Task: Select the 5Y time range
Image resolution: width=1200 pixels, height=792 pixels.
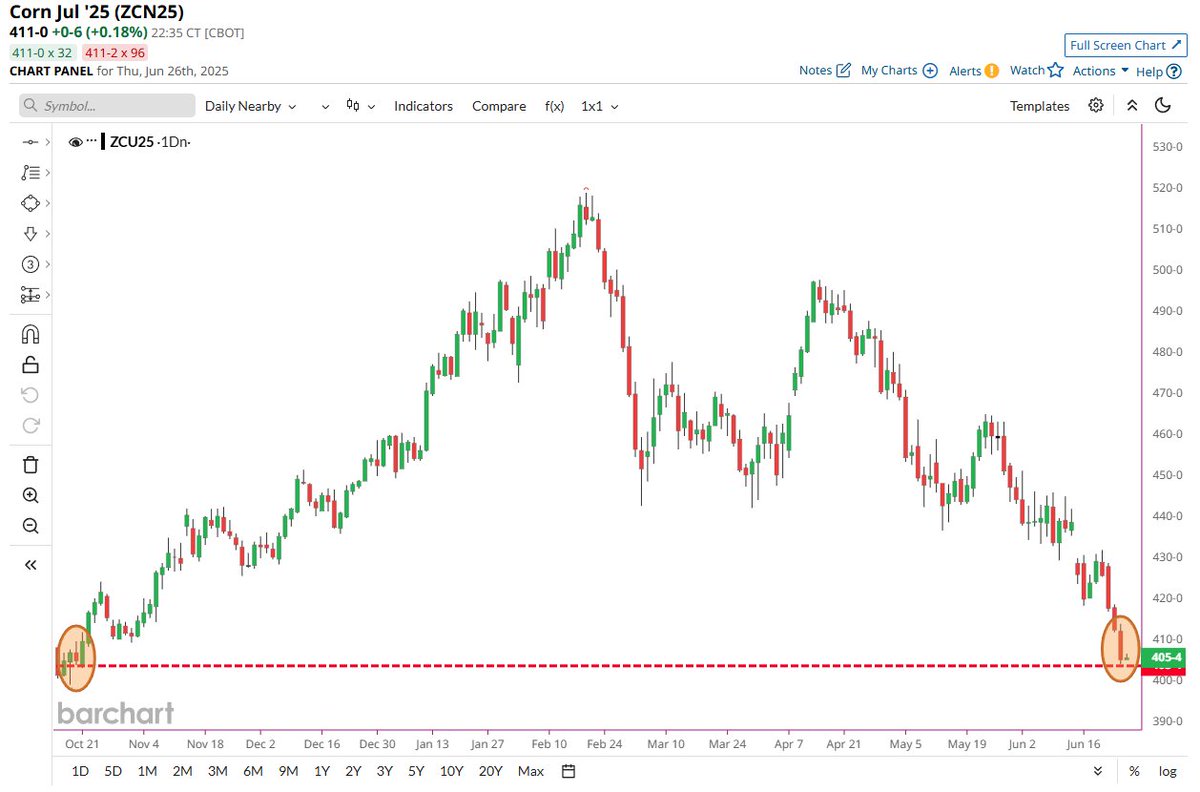Action: (x=415, y=771)
